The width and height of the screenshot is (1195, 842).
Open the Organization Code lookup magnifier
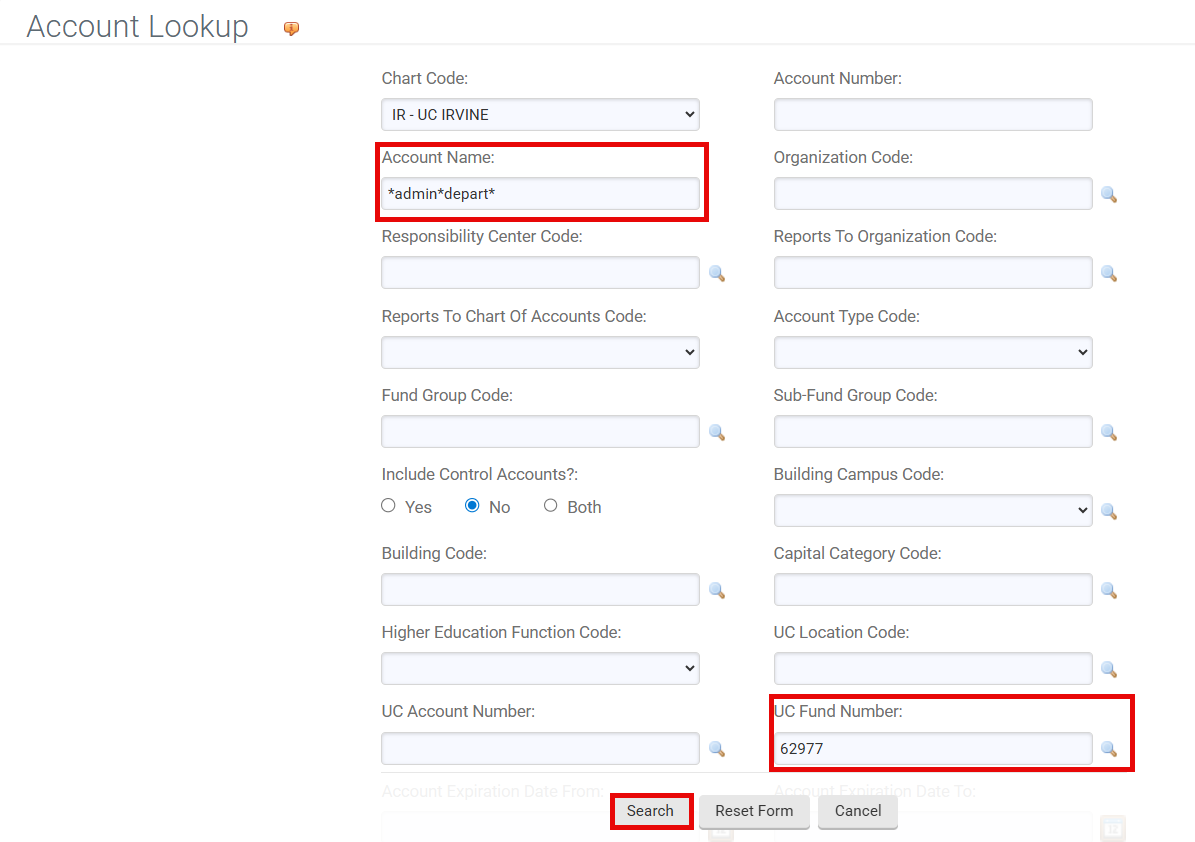click(x=1109, y=194)
